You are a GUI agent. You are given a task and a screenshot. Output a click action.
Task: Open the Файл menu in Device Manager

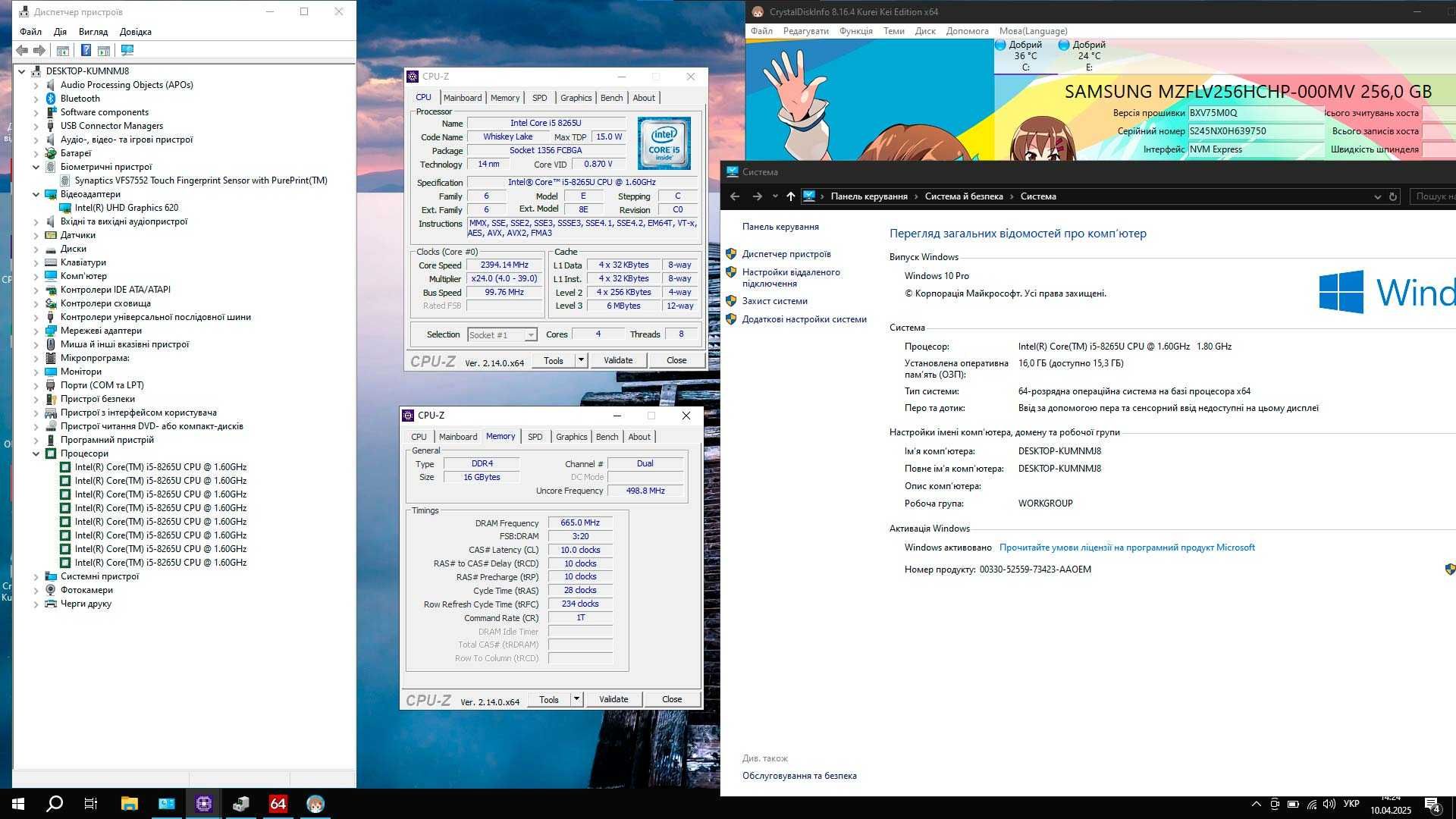[x=30, y=32]
